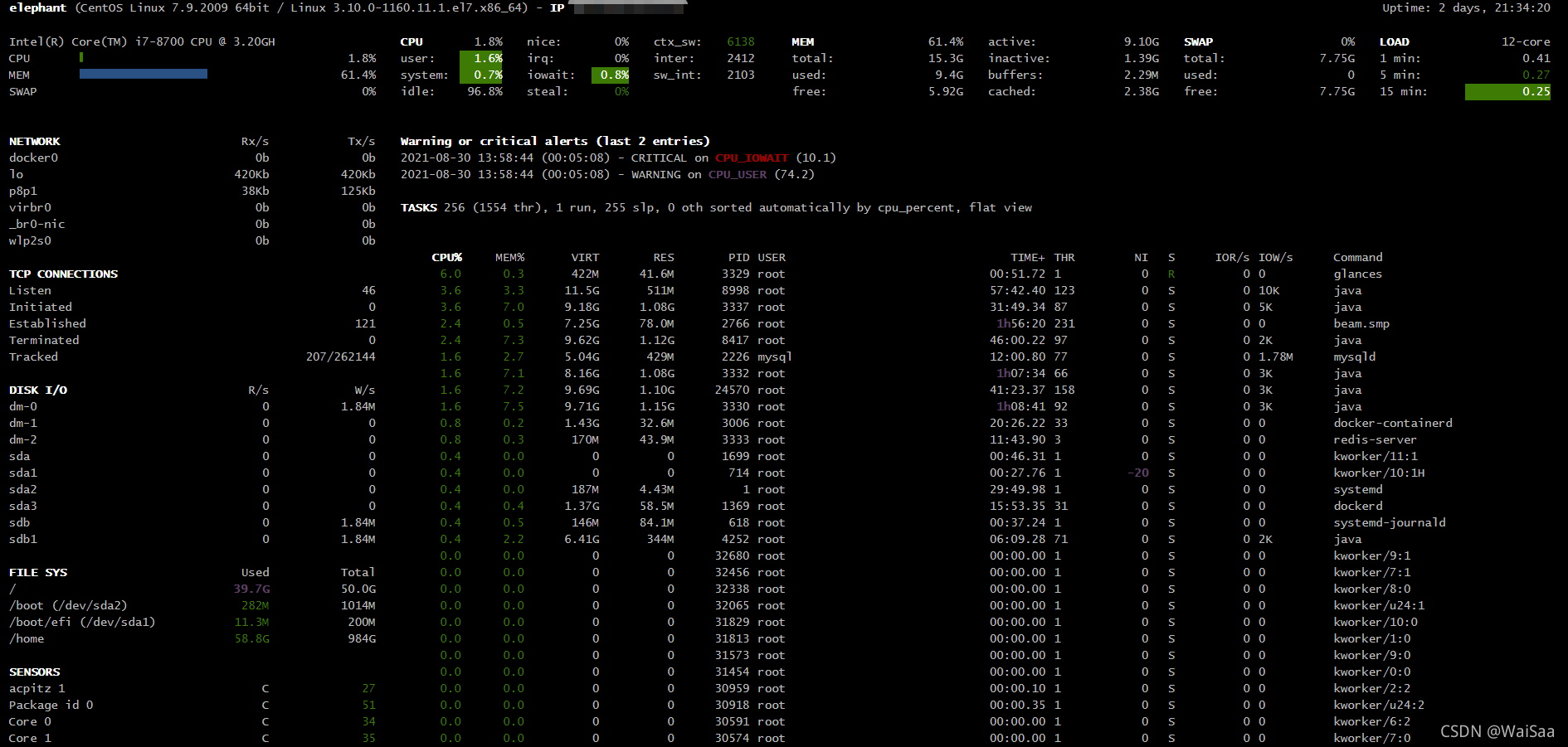Click the CPU_IOWAIT critical alert text

(752, 158)
